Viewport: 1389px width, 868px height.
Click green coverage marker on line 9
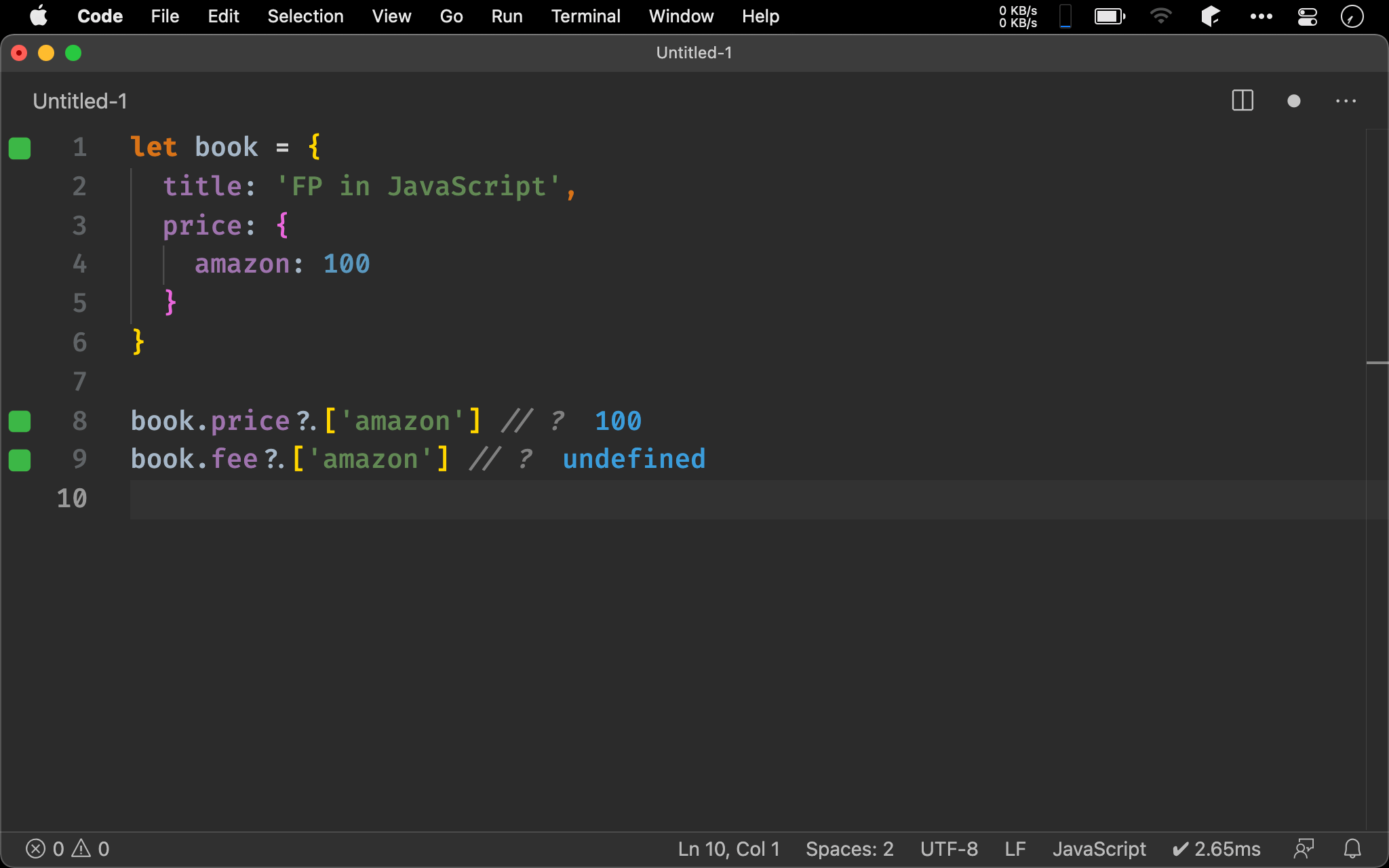coord(20,460)
